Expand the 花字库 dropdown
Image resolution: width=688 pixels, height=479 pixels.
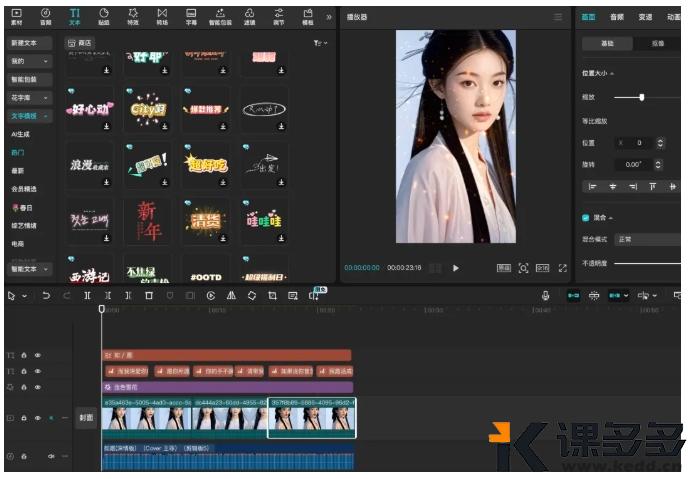click(29, 98)
